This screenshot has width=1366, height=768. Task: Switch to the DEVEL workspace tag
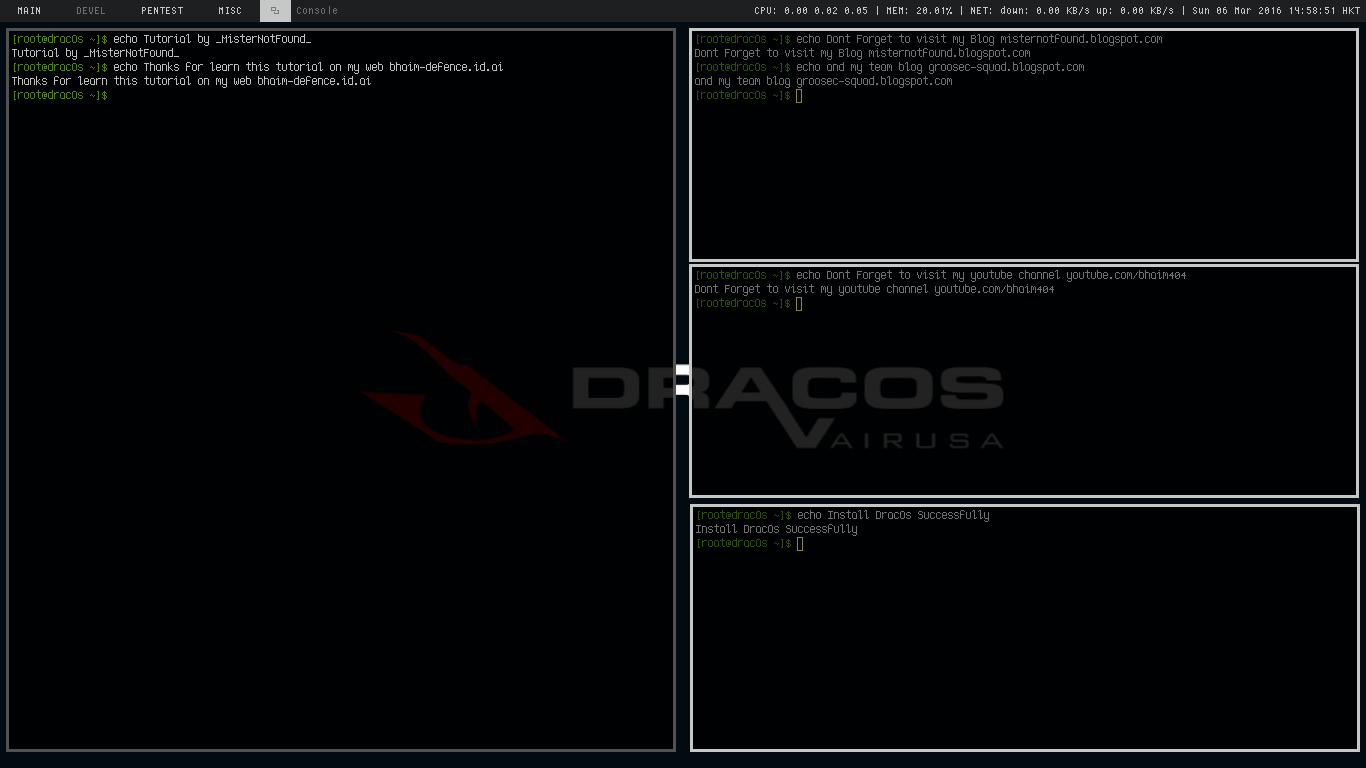click(91, 10)
